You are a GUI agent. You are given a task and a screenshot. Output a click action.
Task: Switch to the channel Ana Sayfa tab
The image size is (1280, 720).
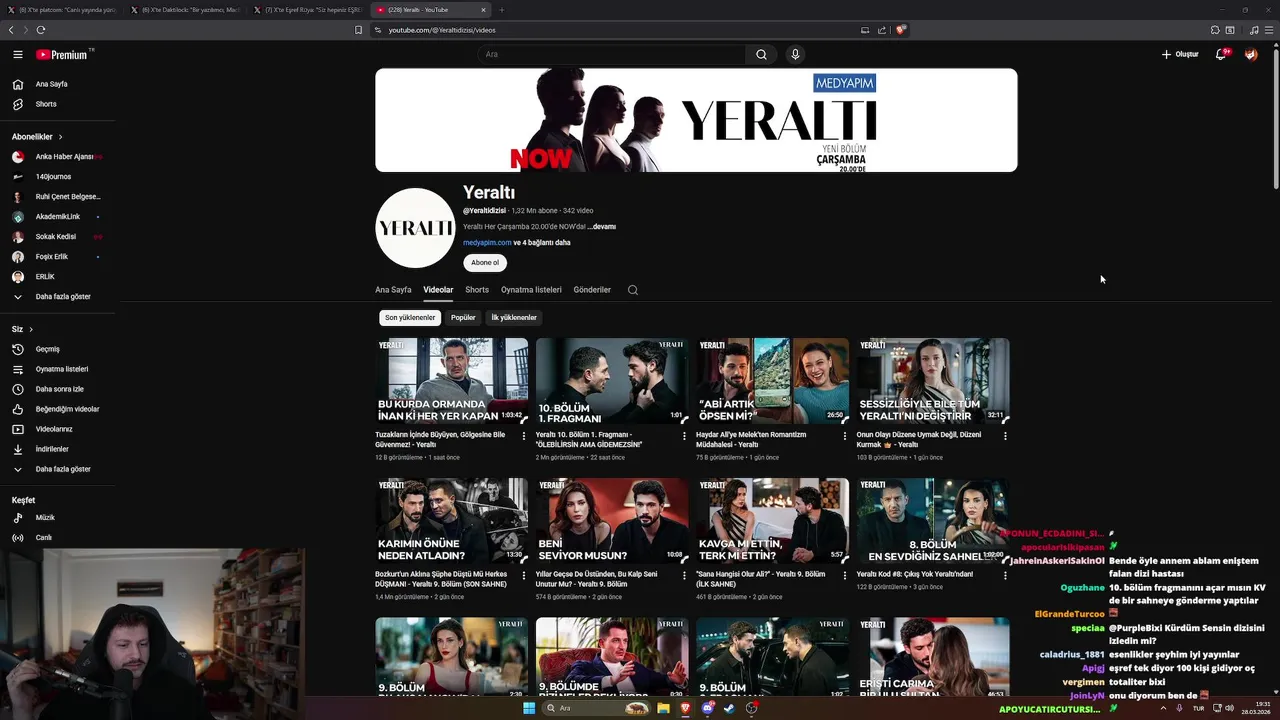tap(393, 290)
